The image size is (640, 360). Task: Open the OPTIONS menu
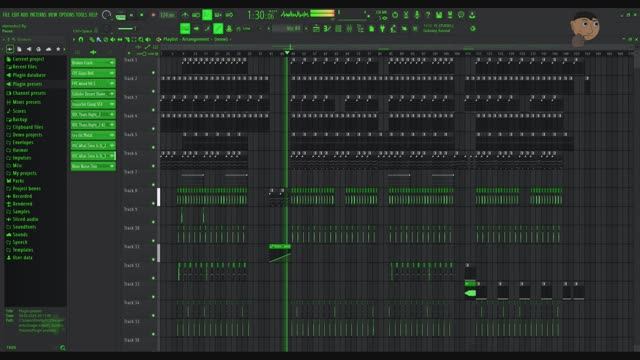(67, 15)
